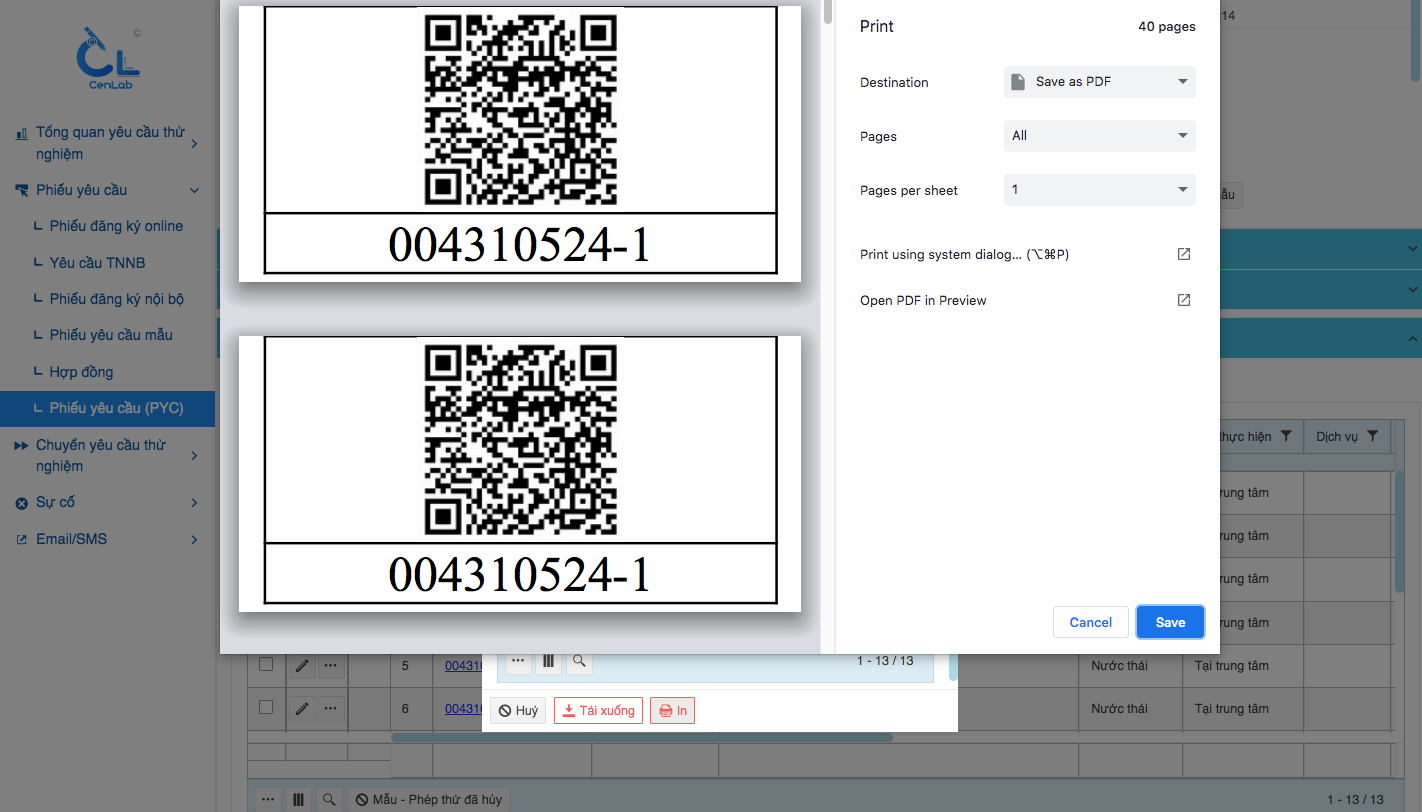The image size is (1422, 812).
Task: Click the first QR label preview page
Action: click(x=520, y=143)
